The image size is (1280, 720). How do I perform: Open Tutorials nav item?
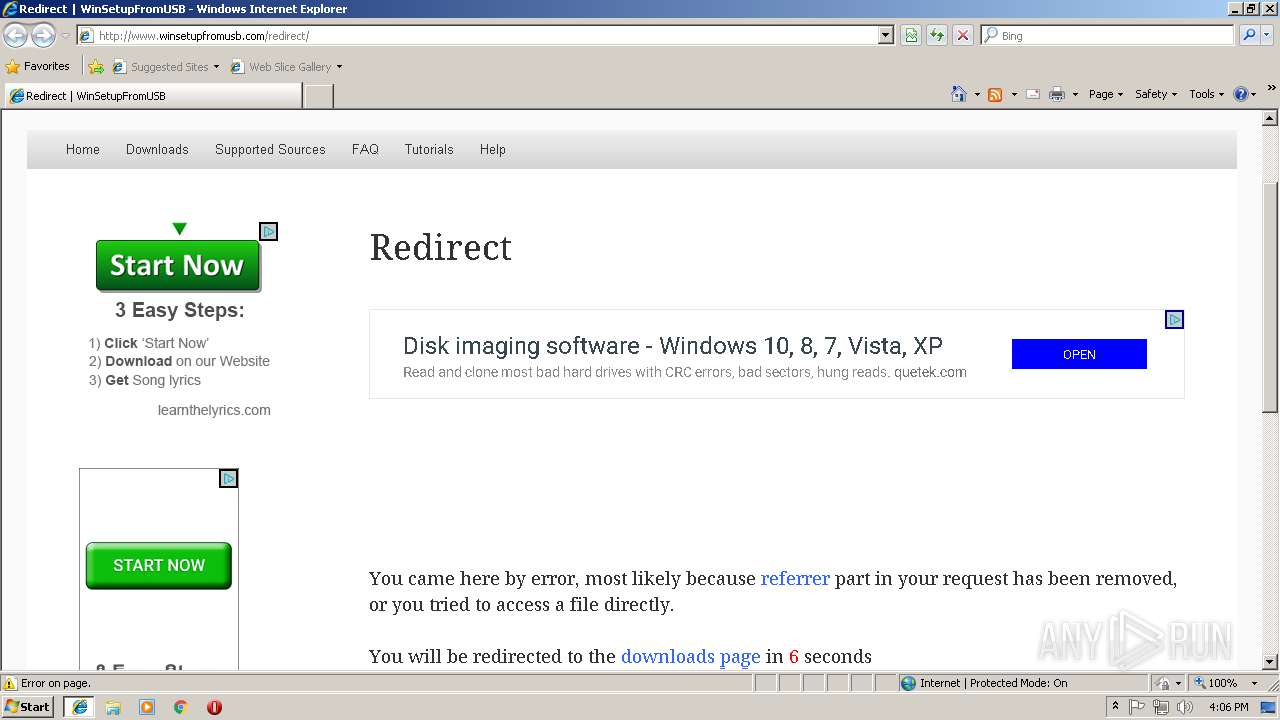(429, 149)
